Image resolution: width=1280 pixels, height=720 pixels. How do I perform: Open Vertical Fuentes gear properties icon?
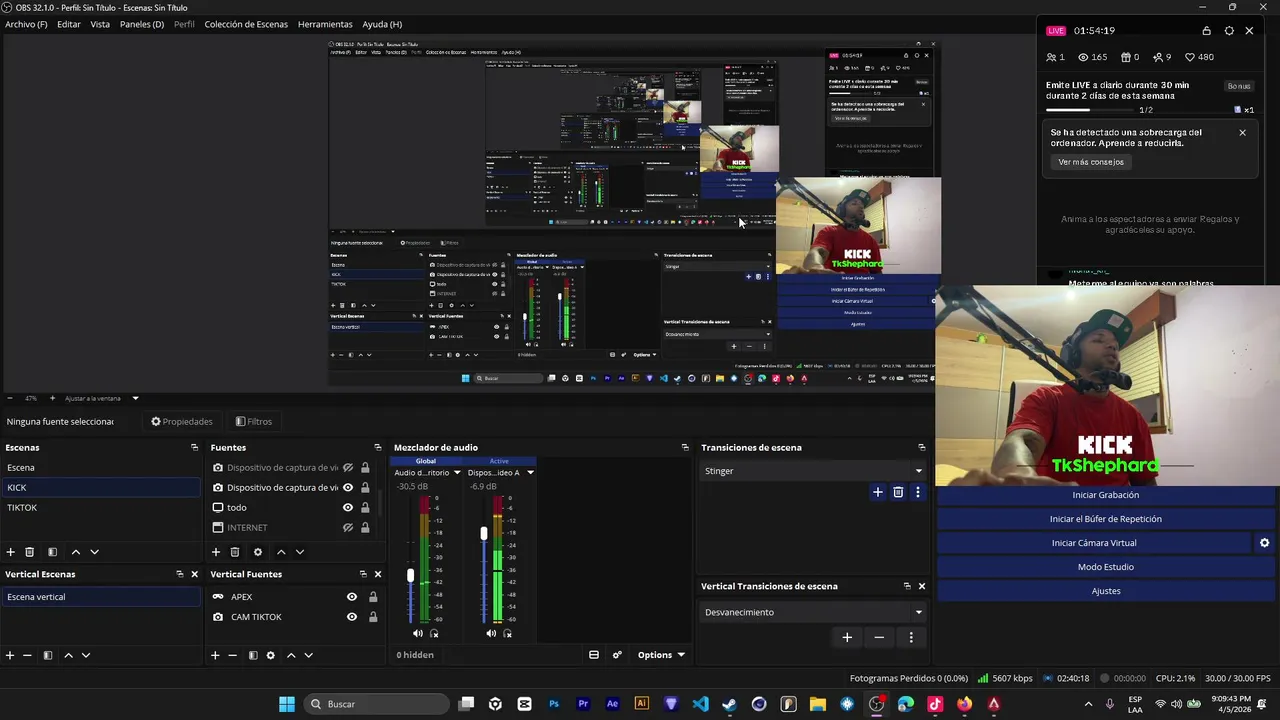270,655
